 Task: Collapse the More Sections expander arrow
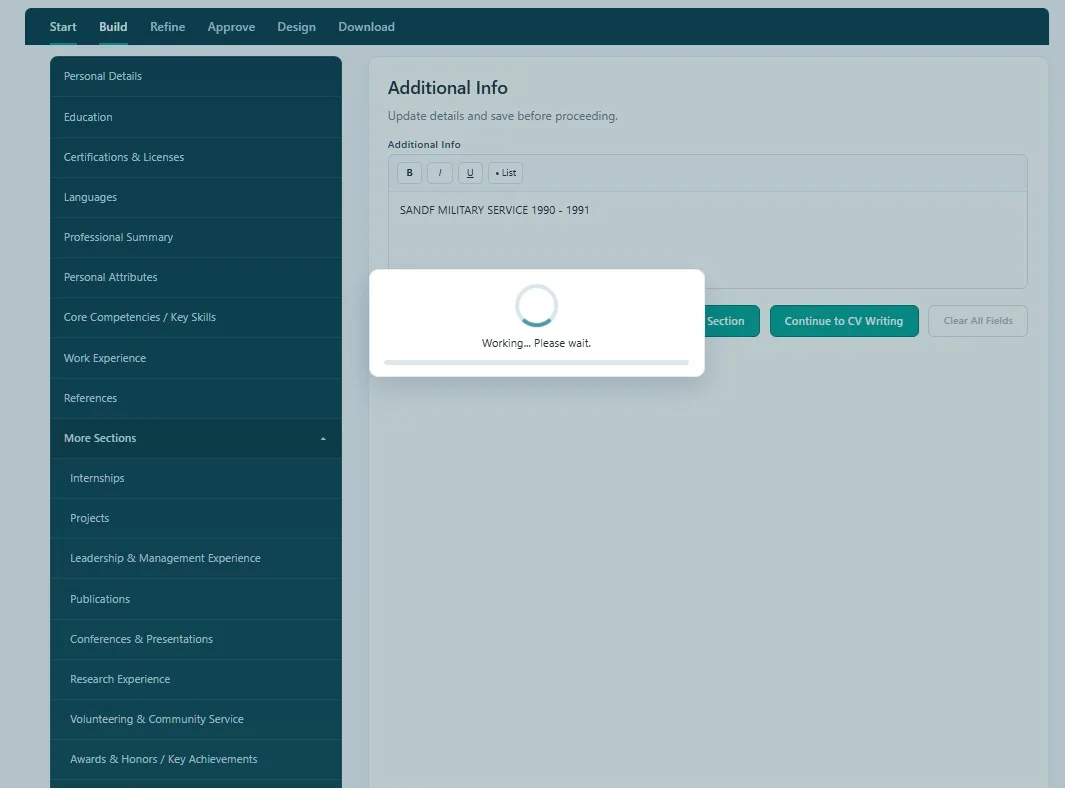pos(323,439)
